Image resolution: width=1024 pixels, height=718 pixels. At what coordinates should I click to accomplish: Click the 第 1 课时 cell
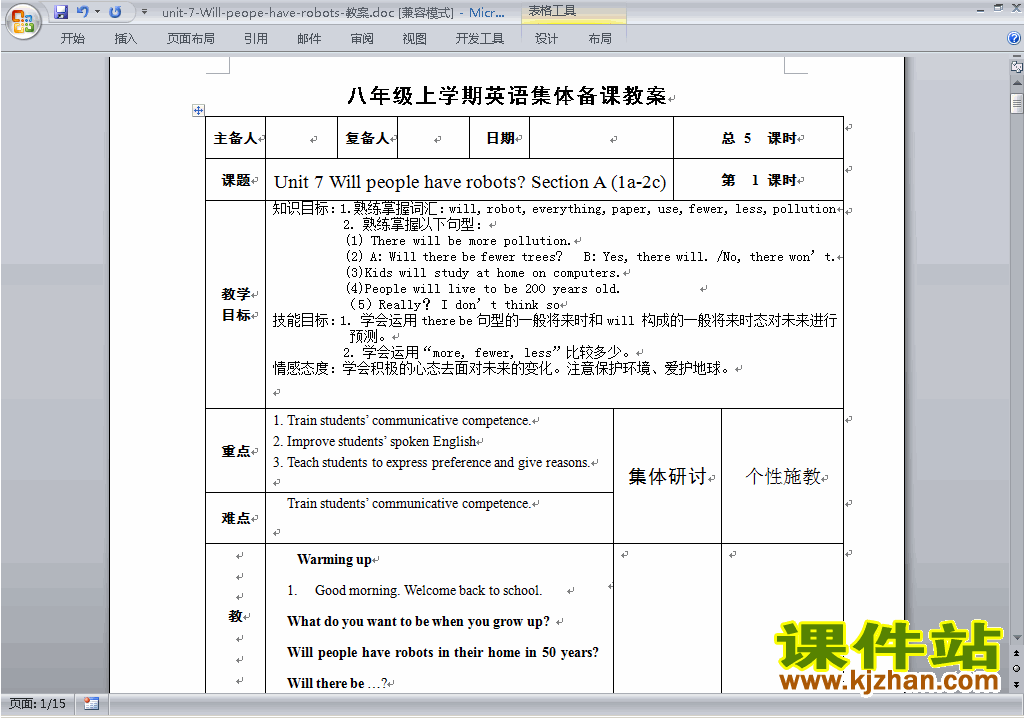pyautogui.click(x=758, y=180)
